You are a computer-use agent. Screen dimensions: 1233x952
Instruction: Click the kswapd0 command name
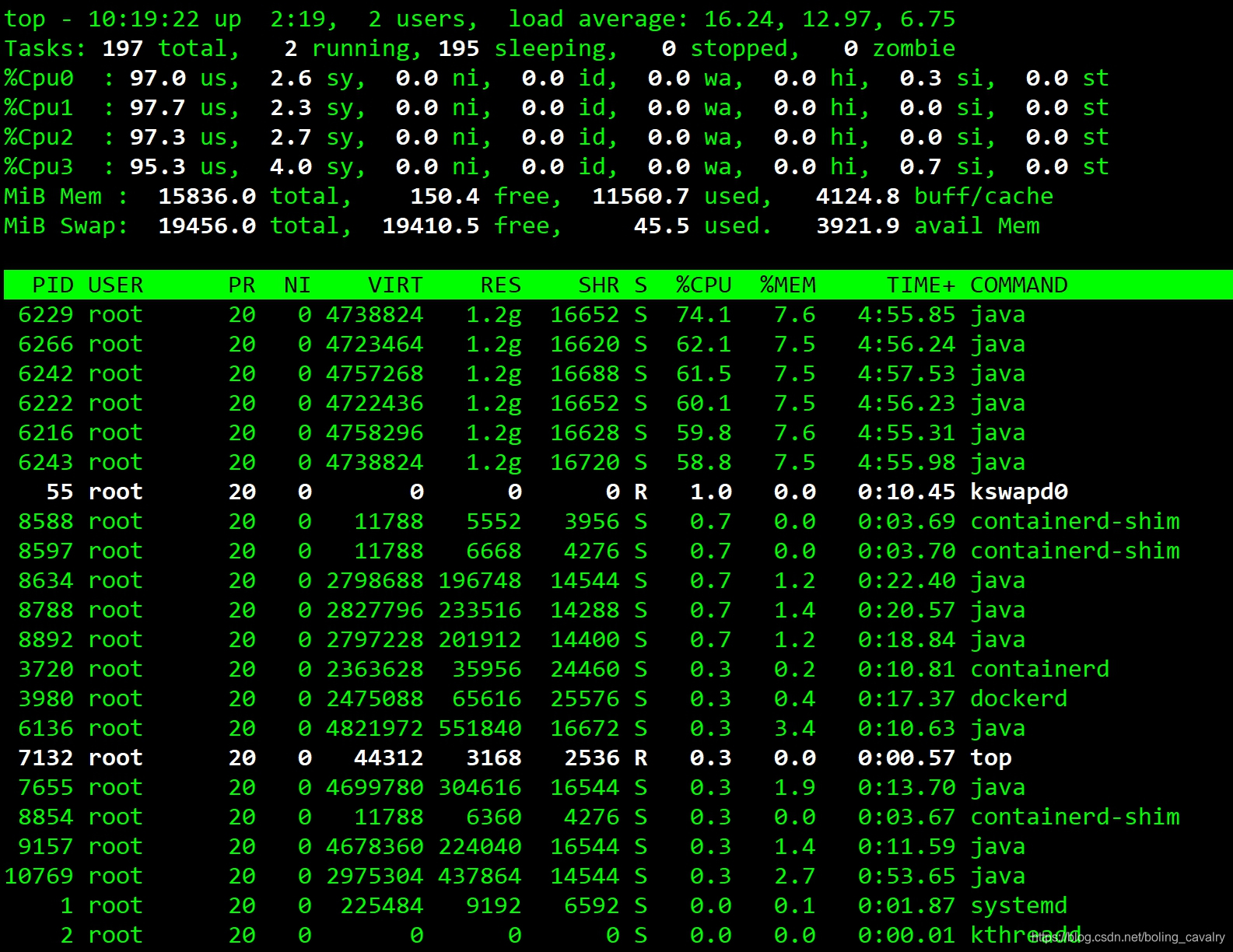pyautogui.click(x=1019, y=492)
